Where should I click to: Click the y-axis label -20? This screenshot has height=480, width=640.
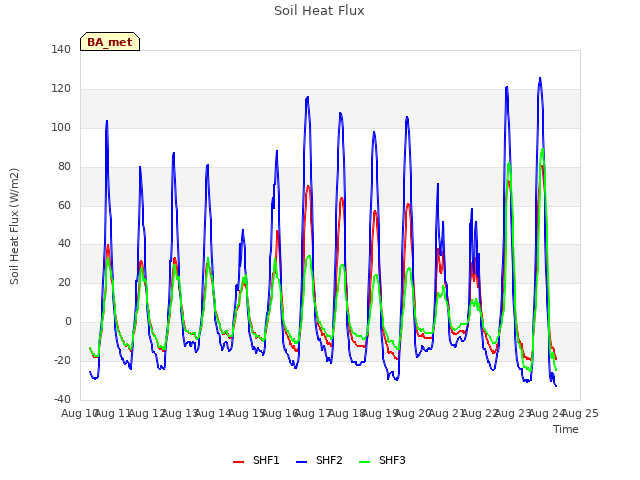pos(62,360)
